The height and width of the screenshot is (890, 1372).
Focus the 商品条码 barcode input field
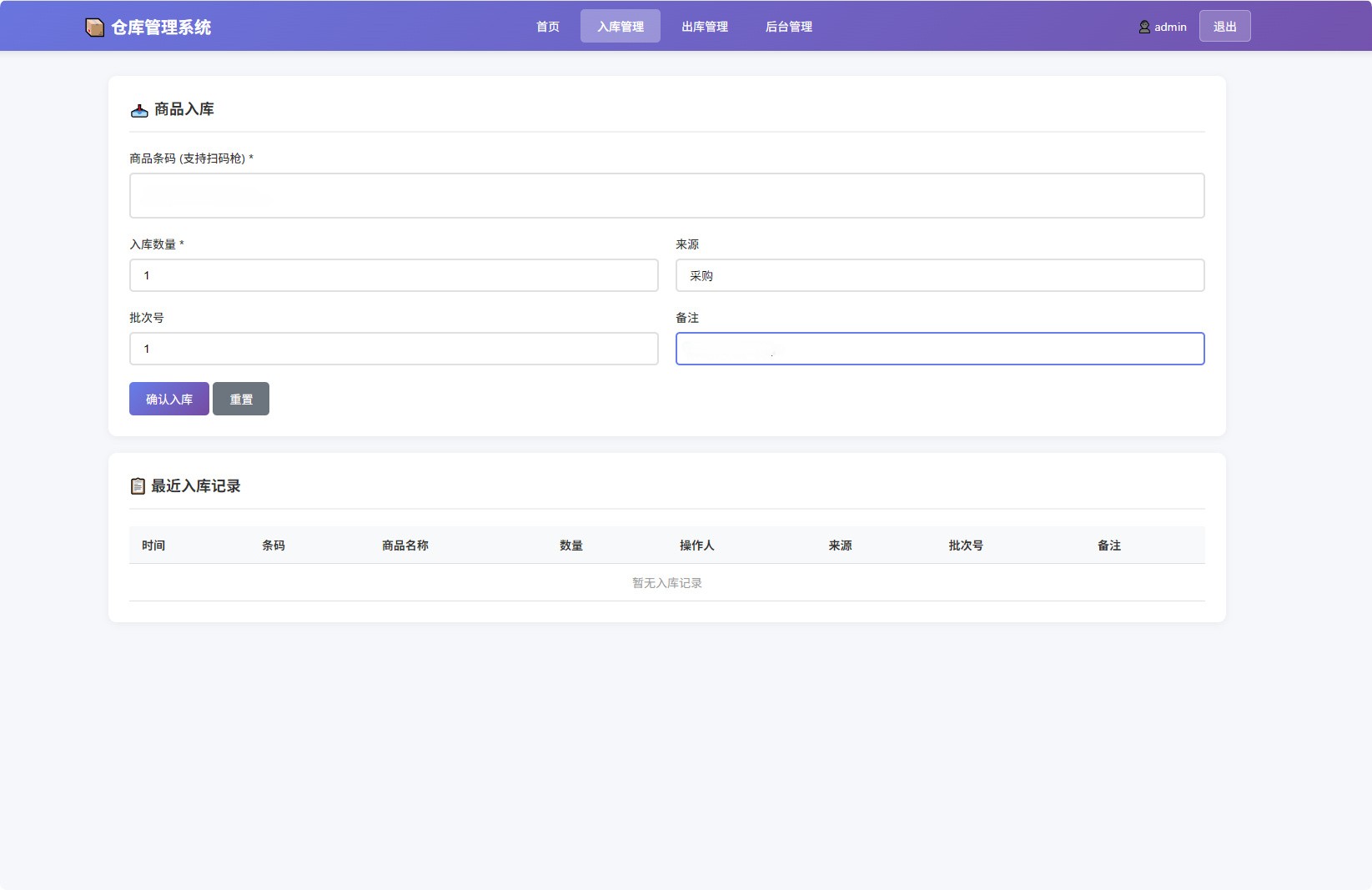click(667, 196)
